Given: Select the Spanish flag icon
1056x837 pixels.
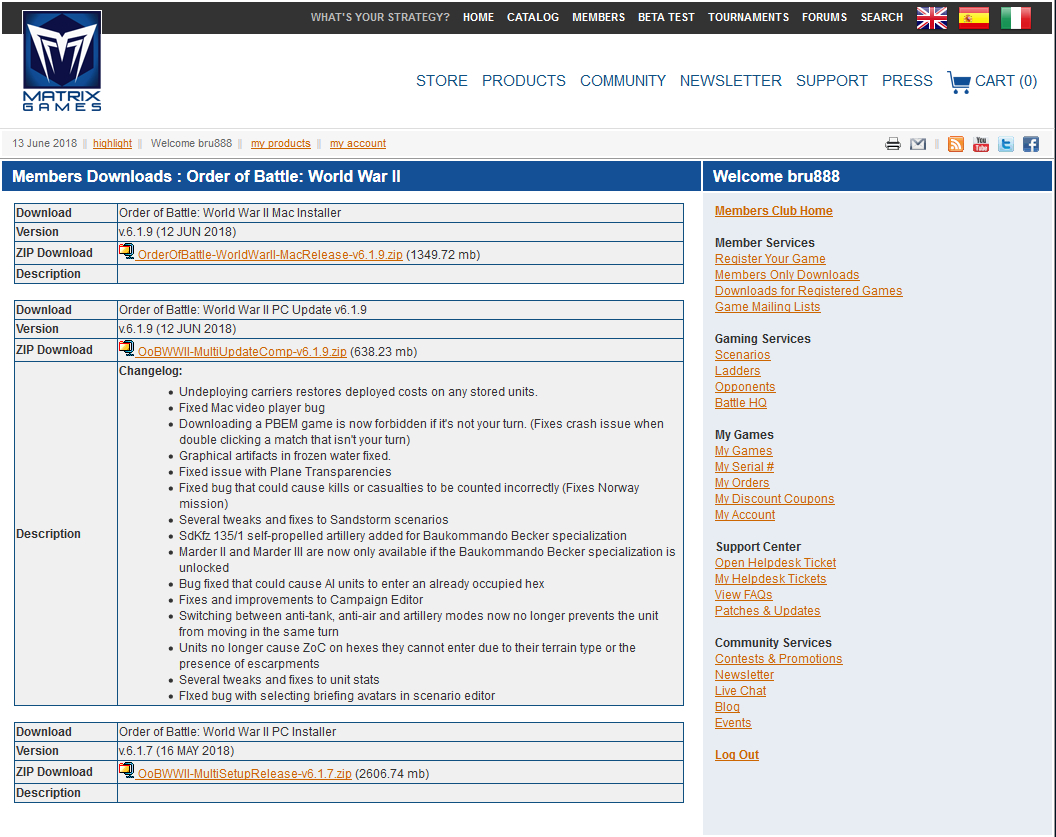Looking at the screenshot, I should 974,17.
